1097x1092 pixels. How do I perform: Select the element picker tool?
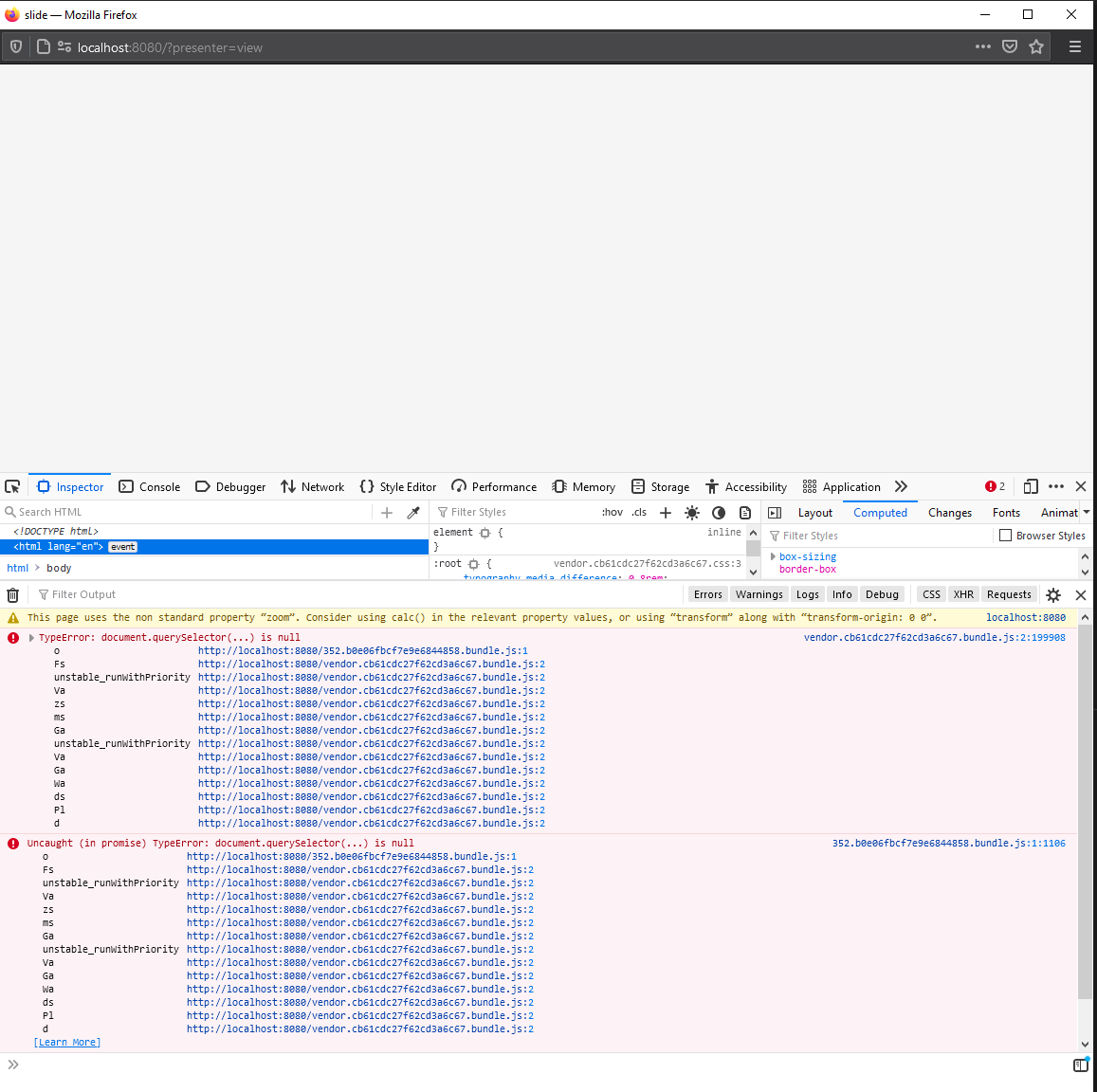point(12,486)
